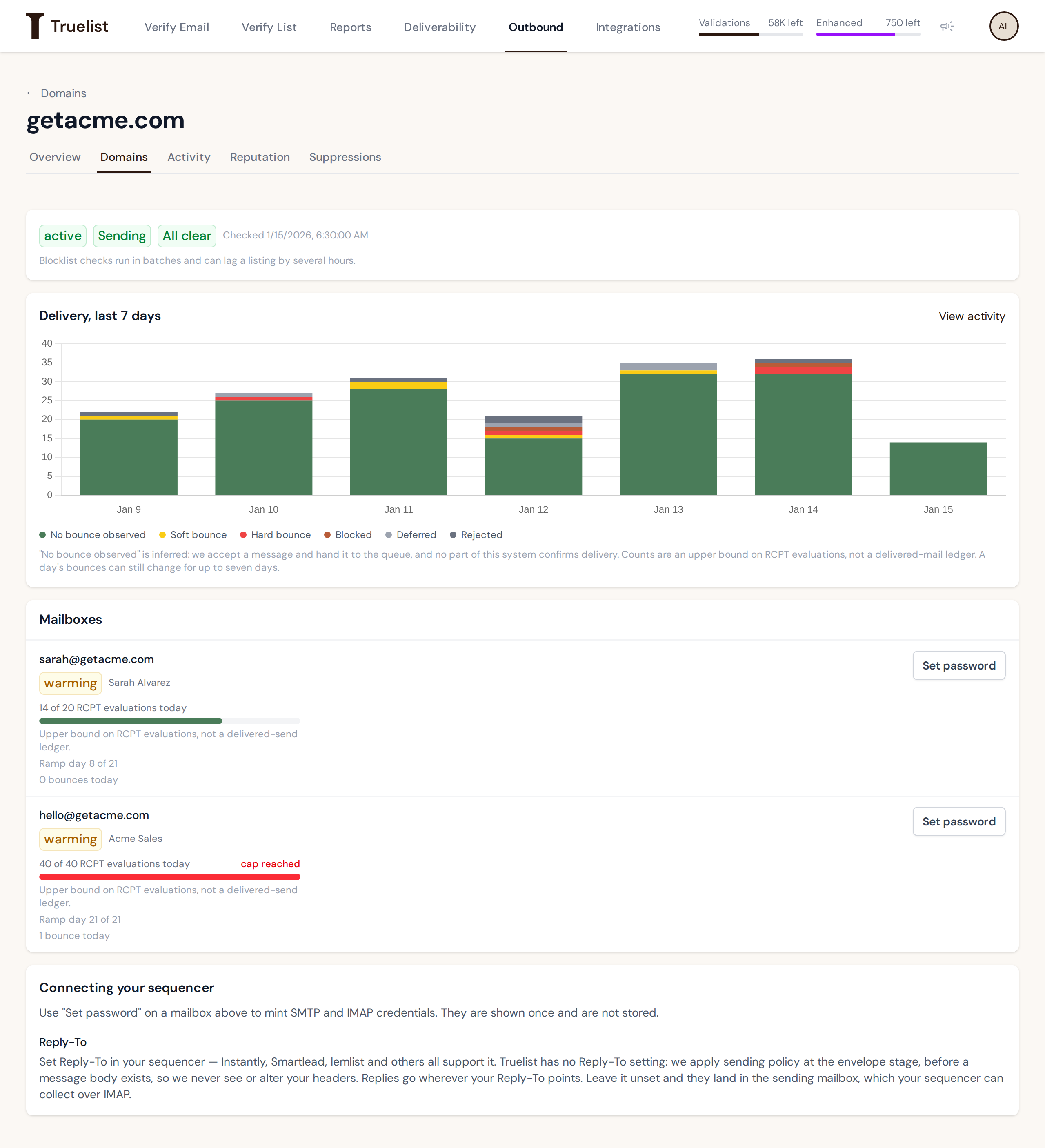Select the Domains tab
Image resolution: width=1045 pixels, height=1148 pixels.
click(124, 157)
